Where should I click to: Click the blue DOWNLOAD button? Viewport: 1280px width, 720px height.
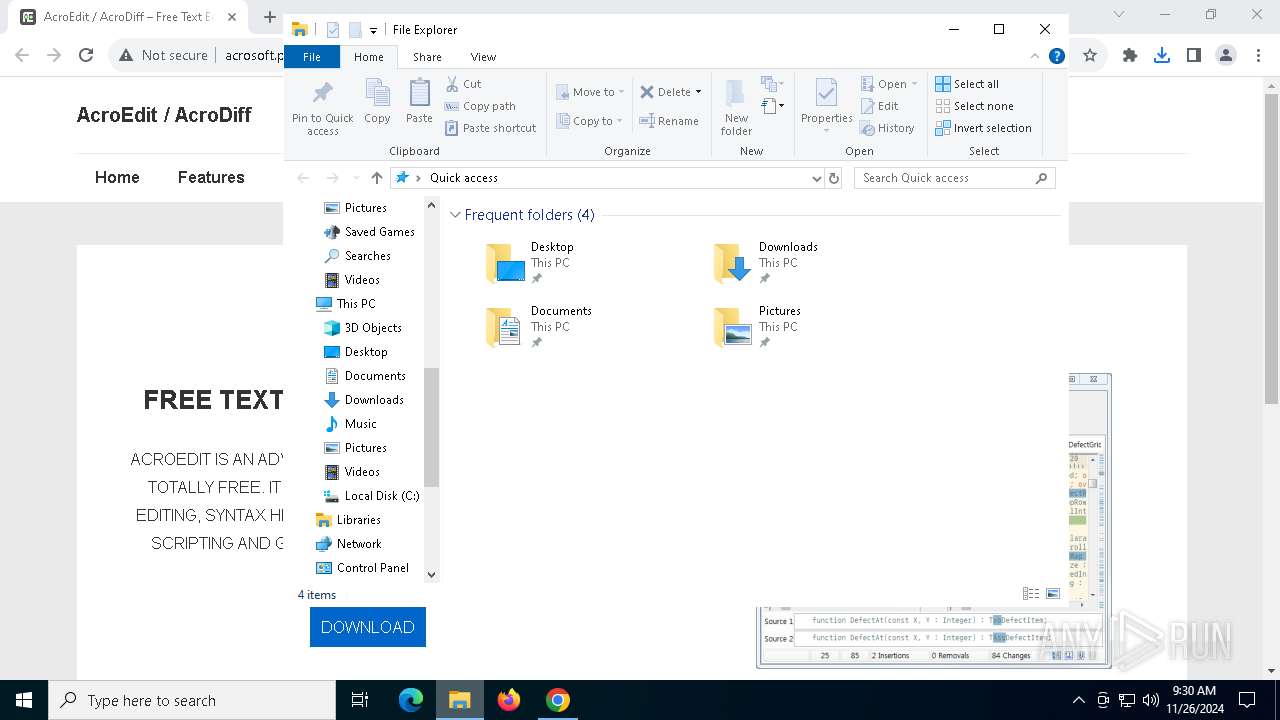(x=368, y=627)
